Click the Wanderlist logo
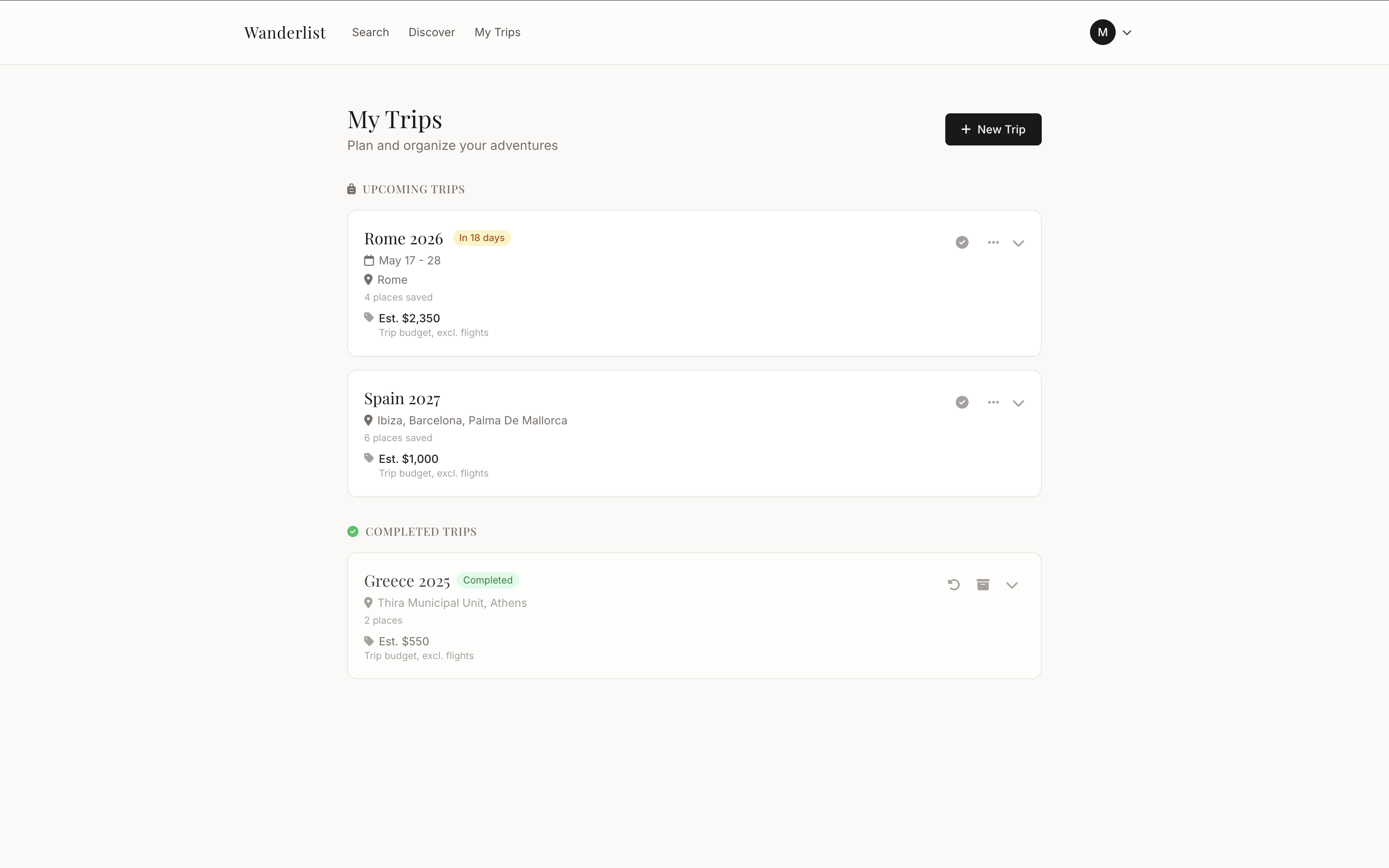The height and width of the screenshot is (868, 1389). point(285,33)
